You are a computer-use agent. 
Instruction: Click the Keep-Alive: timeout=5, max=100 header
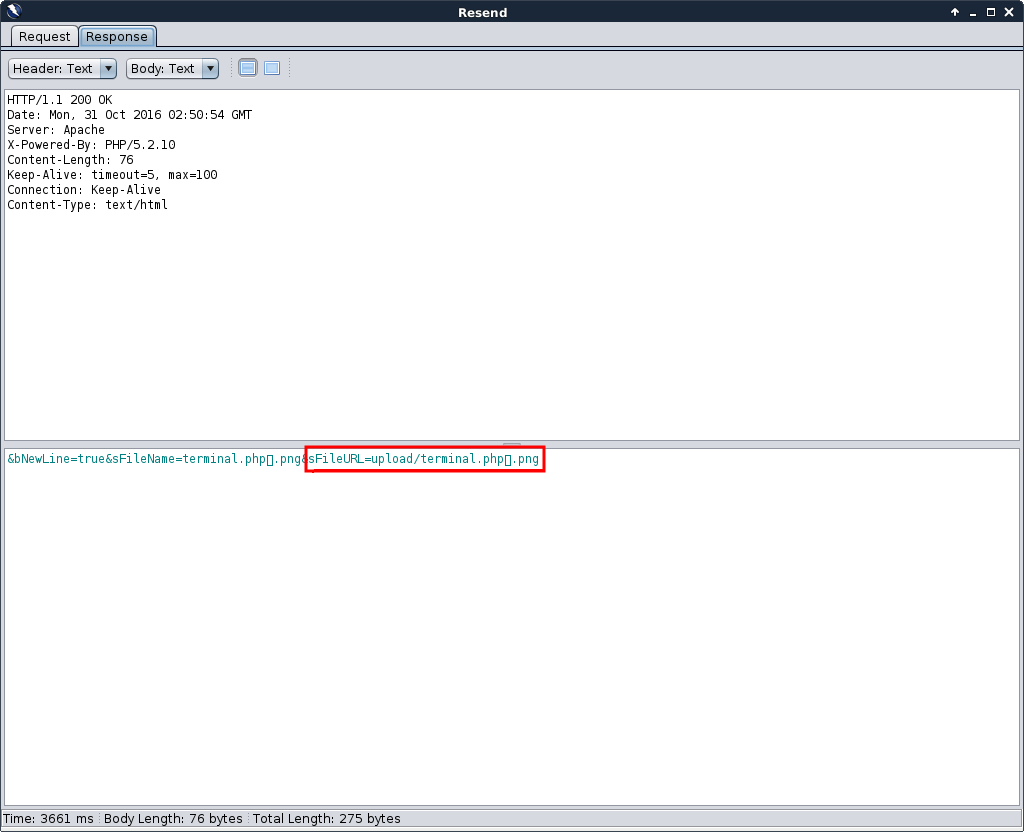(112, 175)
